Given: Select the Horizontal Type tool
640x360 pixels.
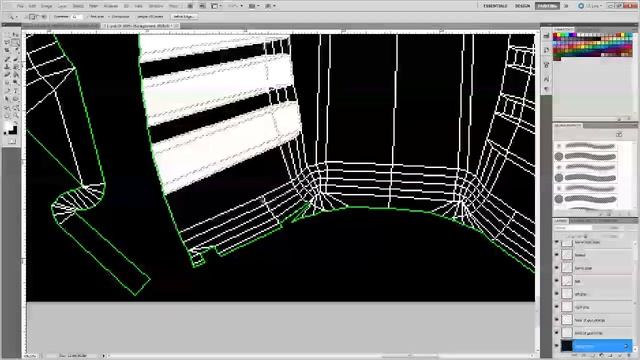Looking at the screenshot, I should point(16,91).
